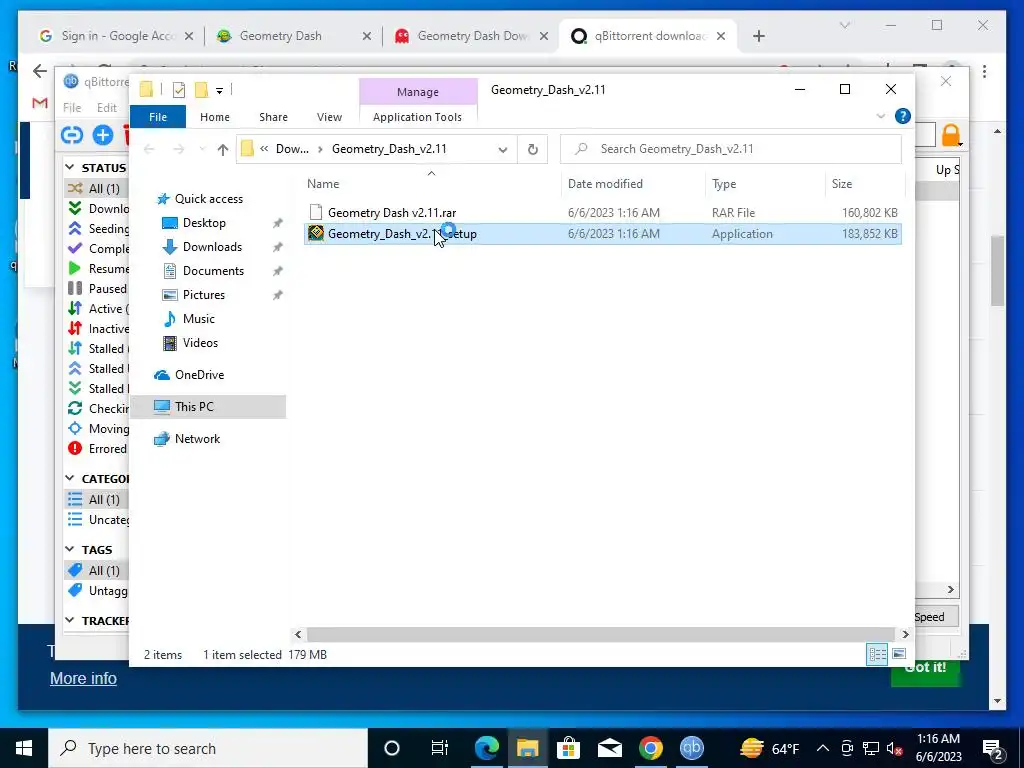Open Task View on the taskbar

point(440,748)
